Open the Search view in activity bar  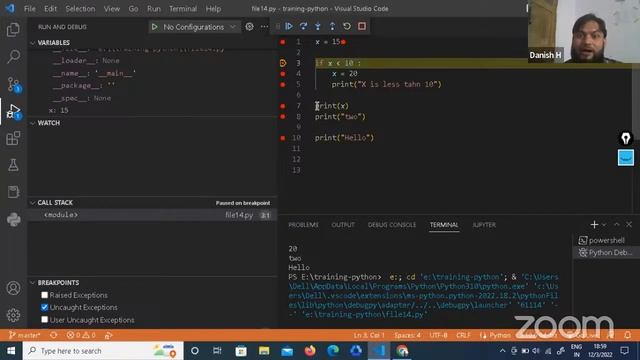click(13, 56)
